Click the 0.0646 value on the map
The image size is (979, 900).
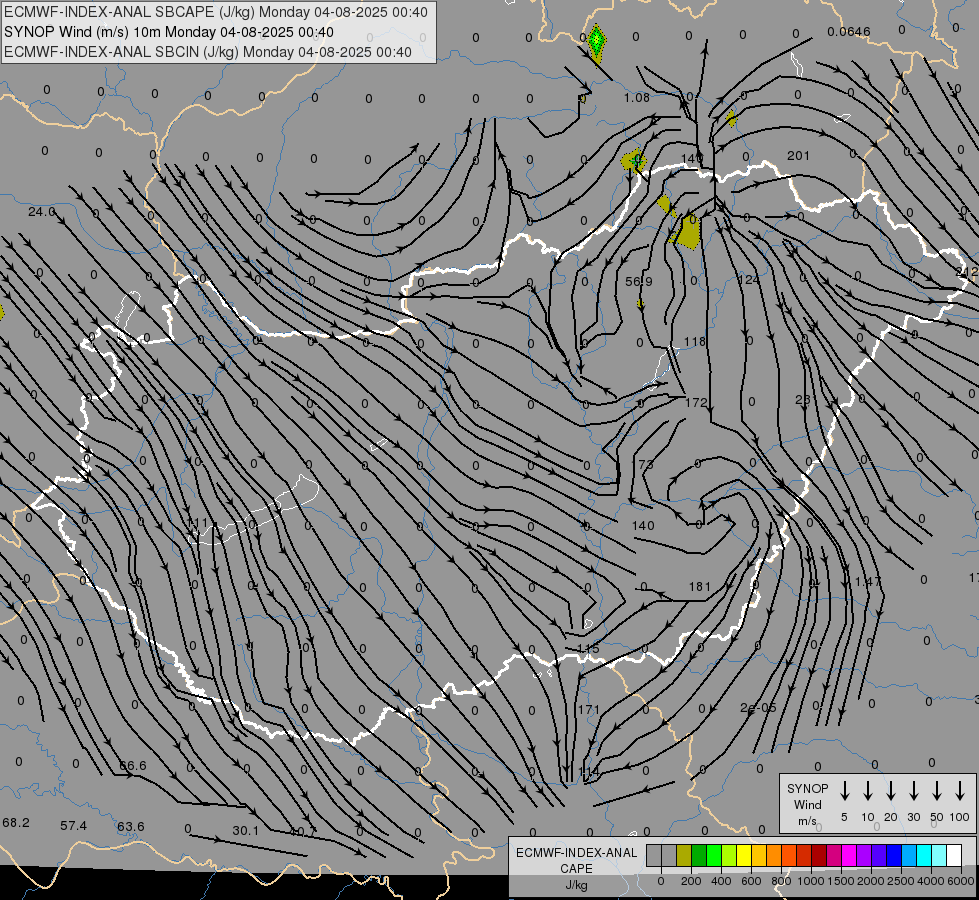[849, 32]
